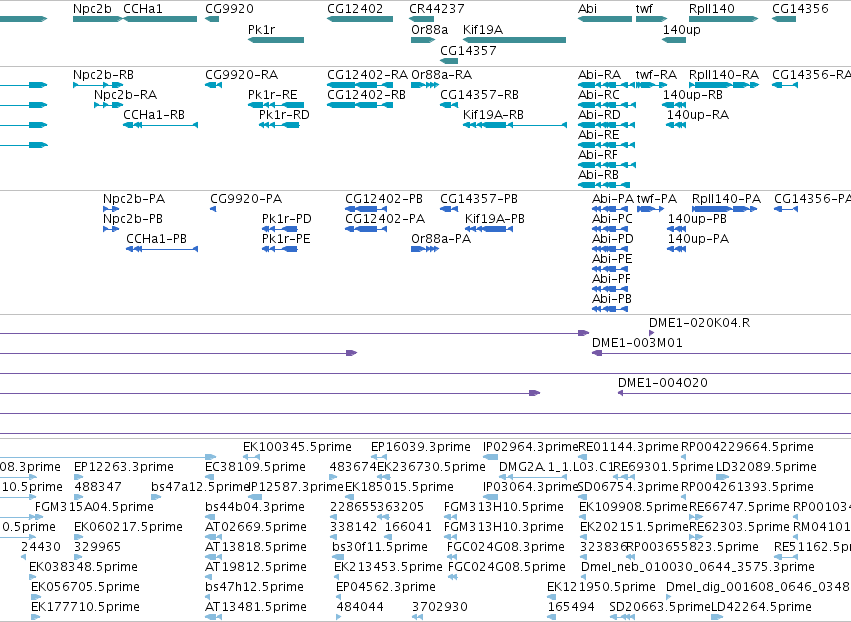Image resolution: width=851 pixels, height=622 pixels.
Task: Select the CR44237 gene feature
Action: point(421,19)
